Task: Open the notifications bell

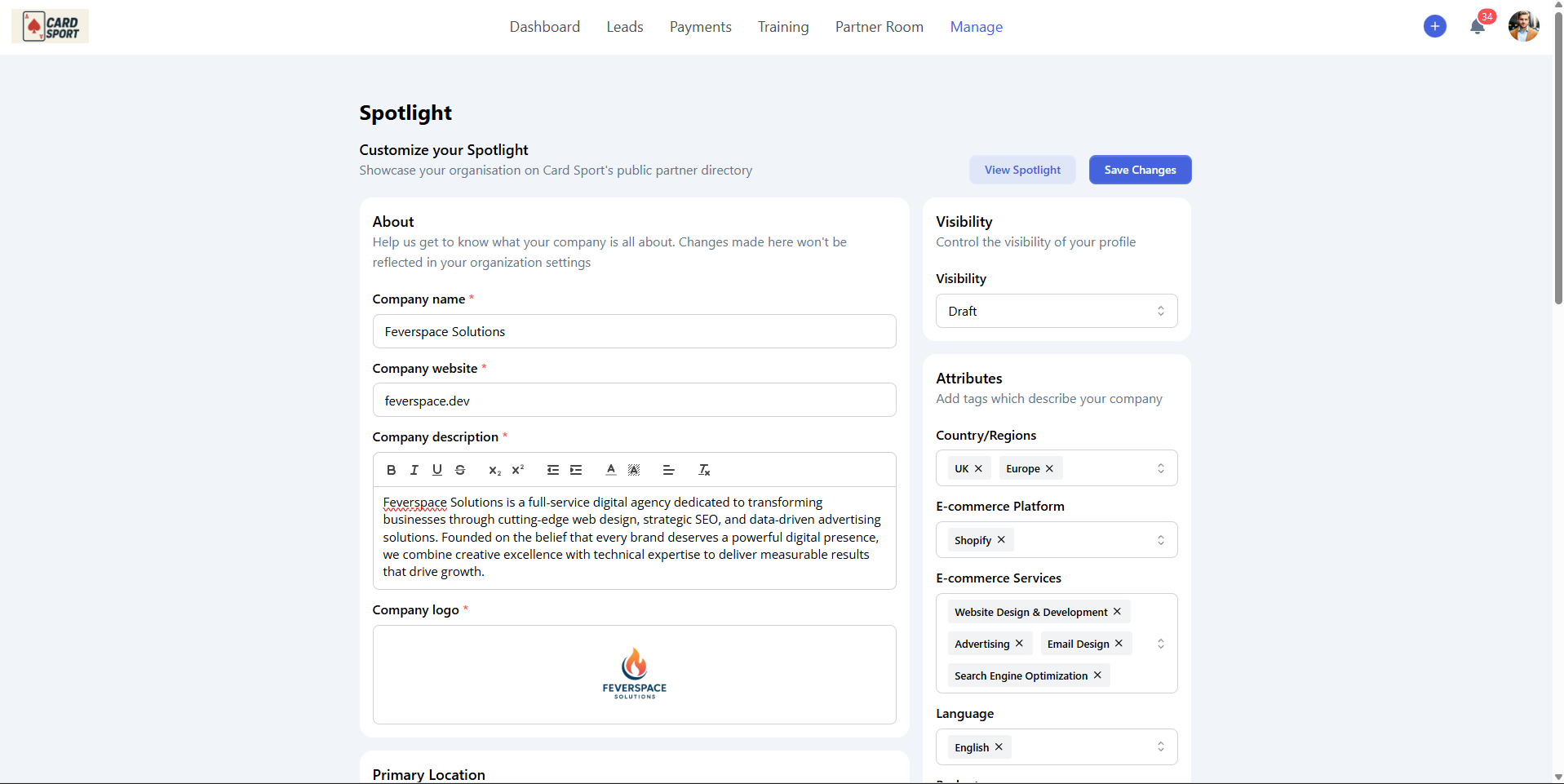Action: click(x=1477, y=27)
